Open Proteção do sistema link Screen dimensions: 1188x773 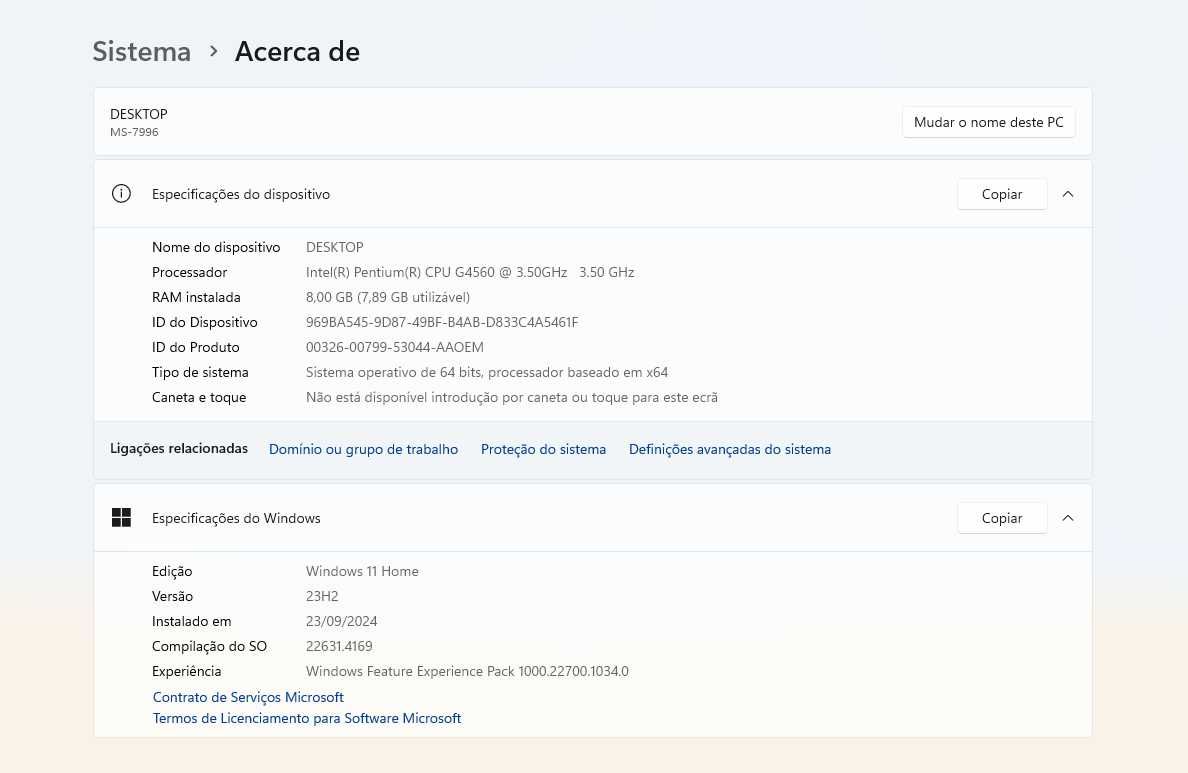tap(543, 449)
